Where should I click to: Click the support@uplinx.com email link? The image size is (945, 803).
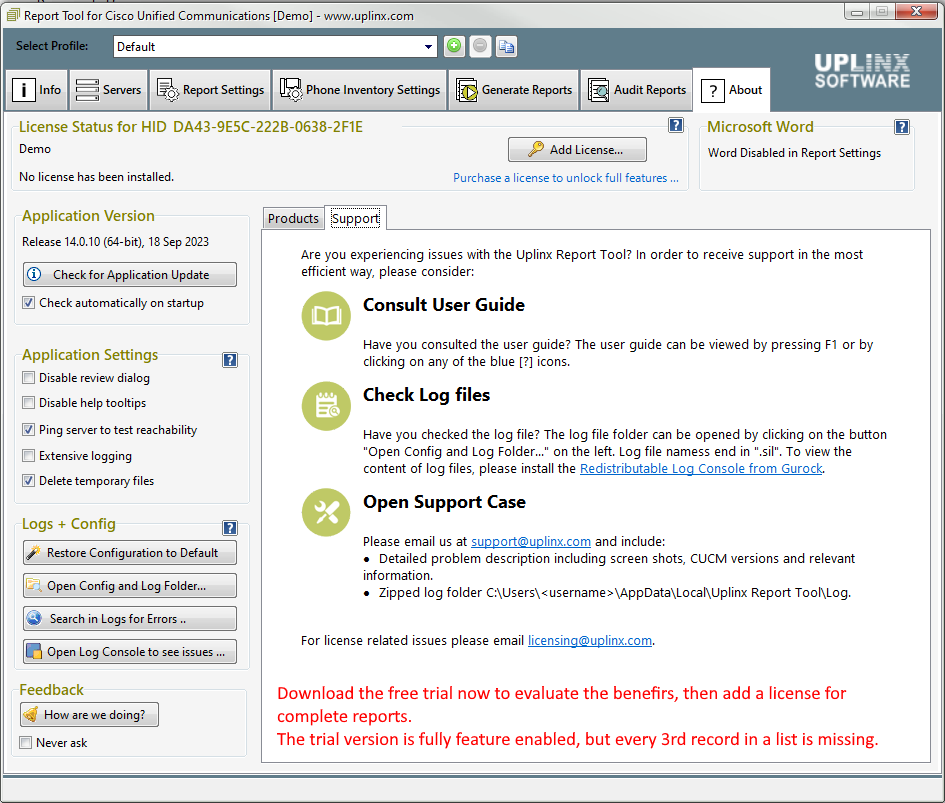click(530, 541)
